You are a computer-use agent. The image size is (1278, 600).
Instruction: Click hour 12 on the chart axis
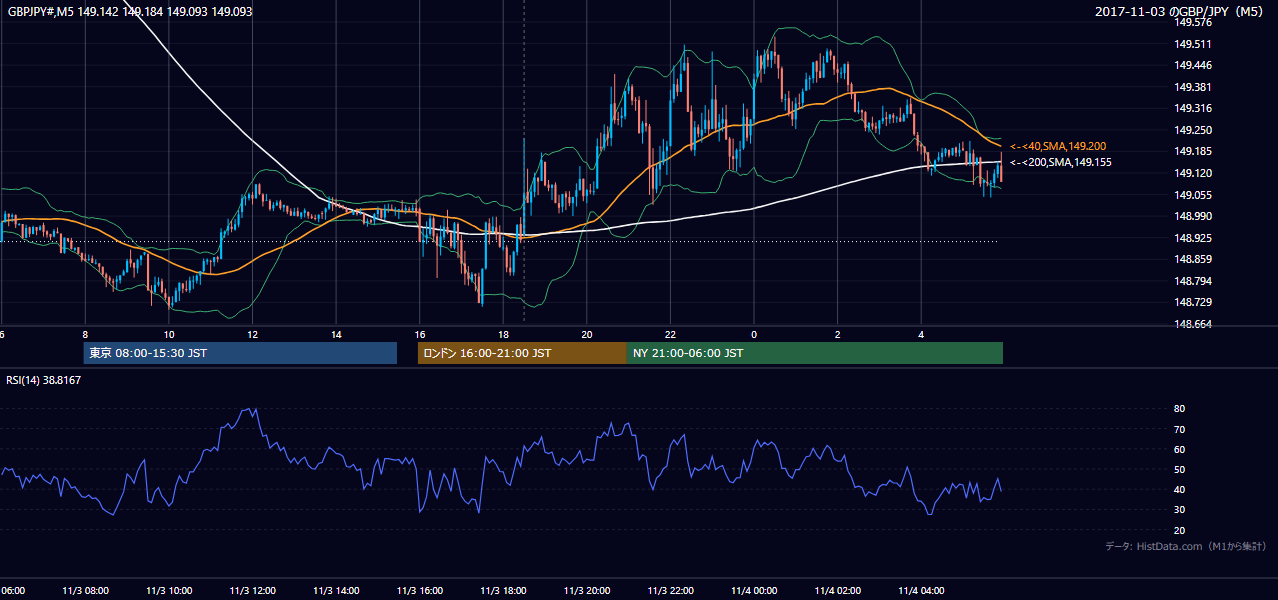coord(252,334)
